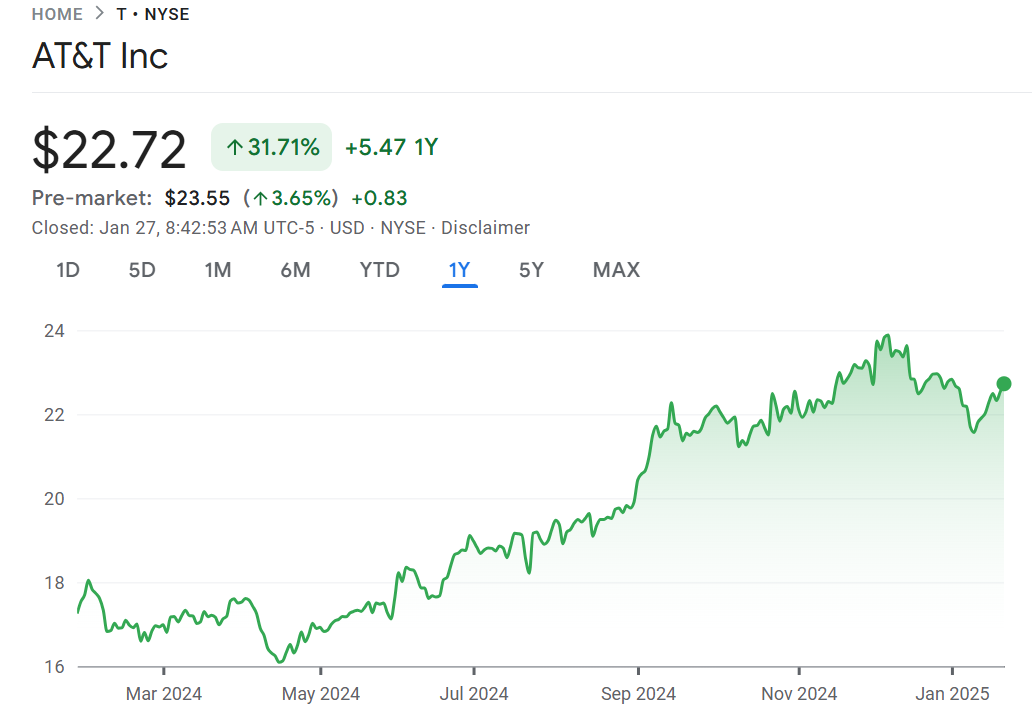This screenshot has width=1032, height=718.
Task: Switch to the 1D time range
Action: [67, 270]
